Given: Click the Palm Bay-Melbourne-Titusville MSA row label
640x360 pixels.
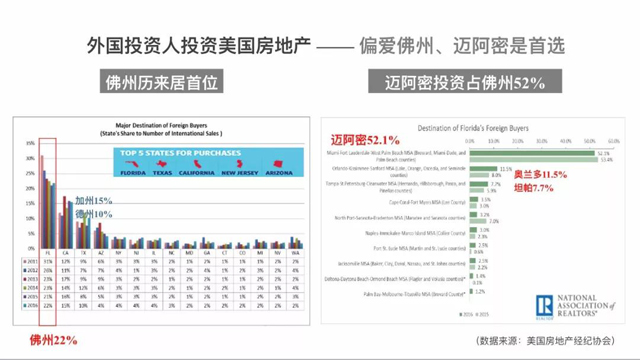Looking at the screenshot, I should click(x=414, y=294).
